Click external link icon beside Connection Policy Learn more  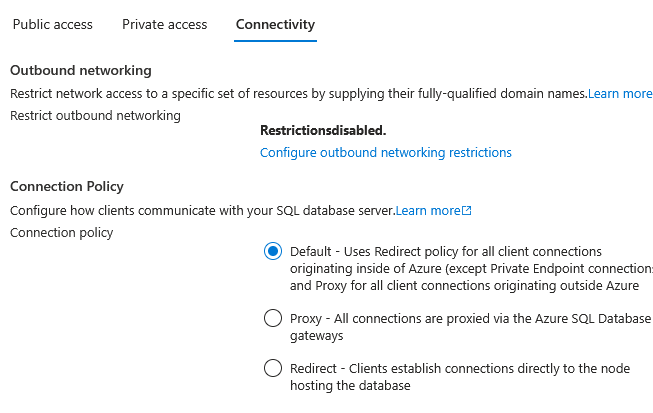(467, 211)
